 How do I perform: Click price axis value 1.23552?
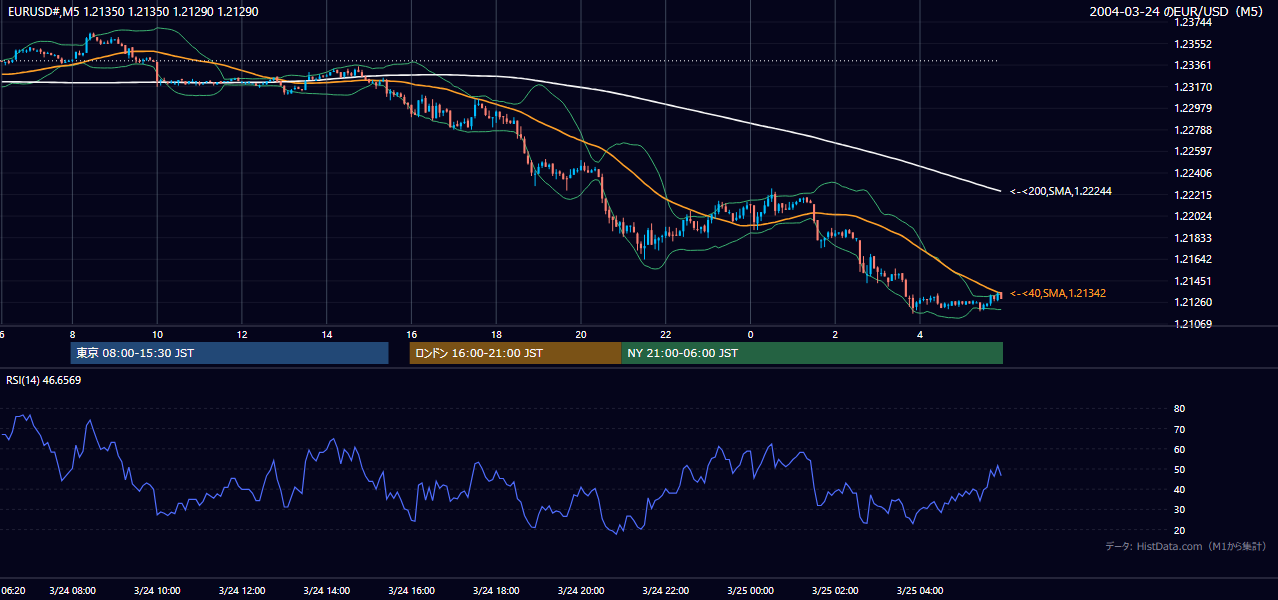1191,44
